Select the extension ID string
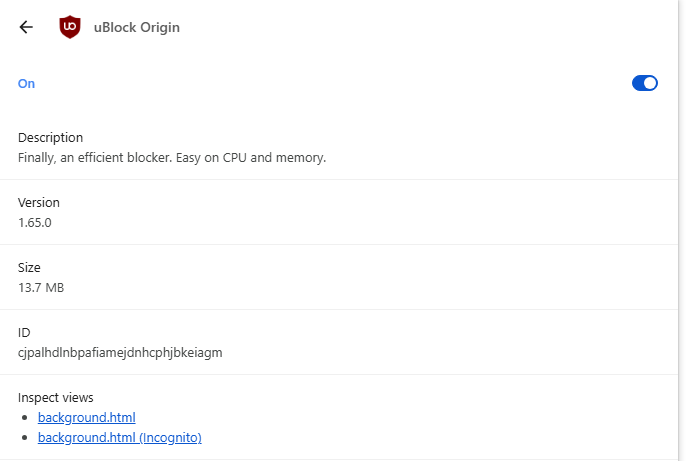688x461 pixels. (120, 353)
